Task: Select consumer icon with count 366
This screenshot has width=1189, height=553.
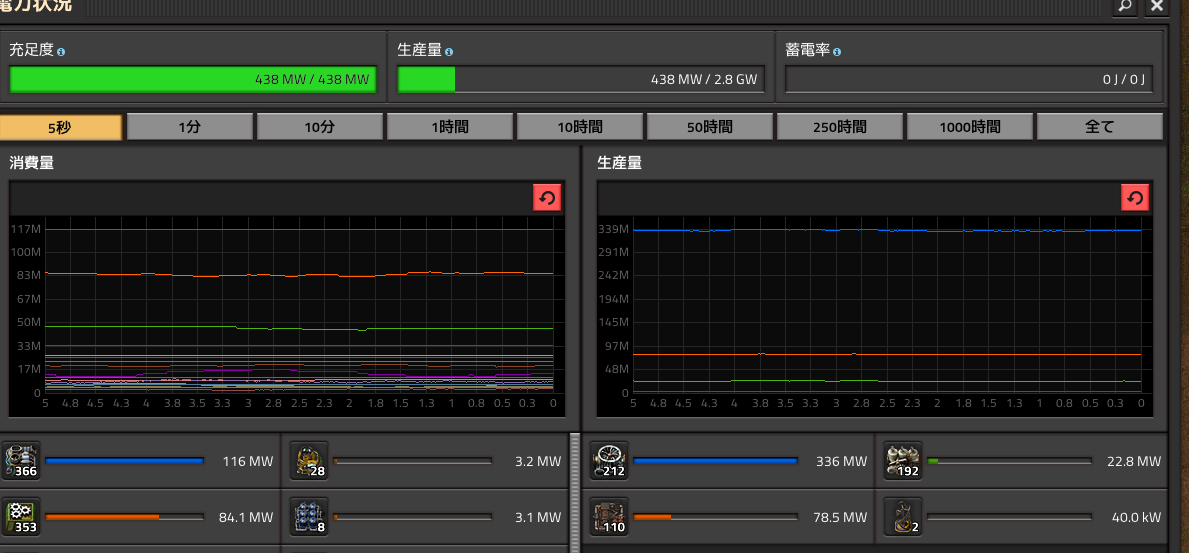Action: 20,460
